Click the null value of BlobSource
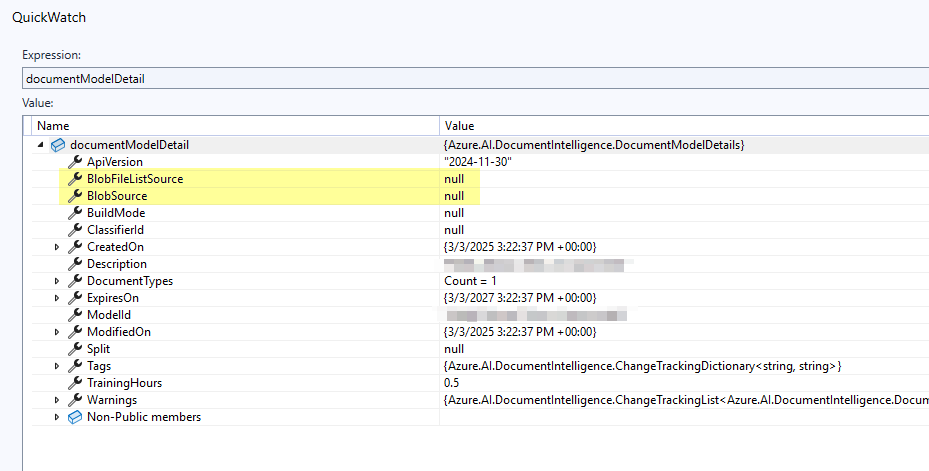This screenshot has width=929, height=471. tap(454, 196)
